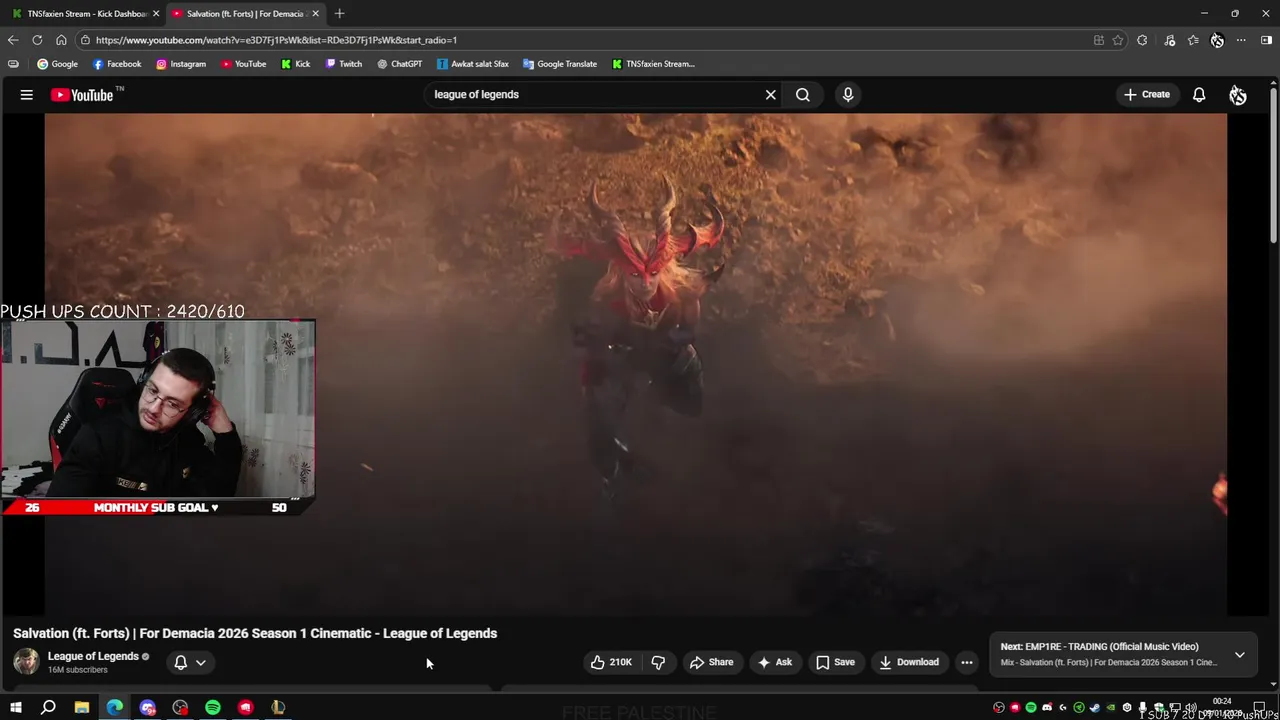Open TNSfaxien Stream bookmark
This screenshot has width=1280, height=720.
point(653,64)
